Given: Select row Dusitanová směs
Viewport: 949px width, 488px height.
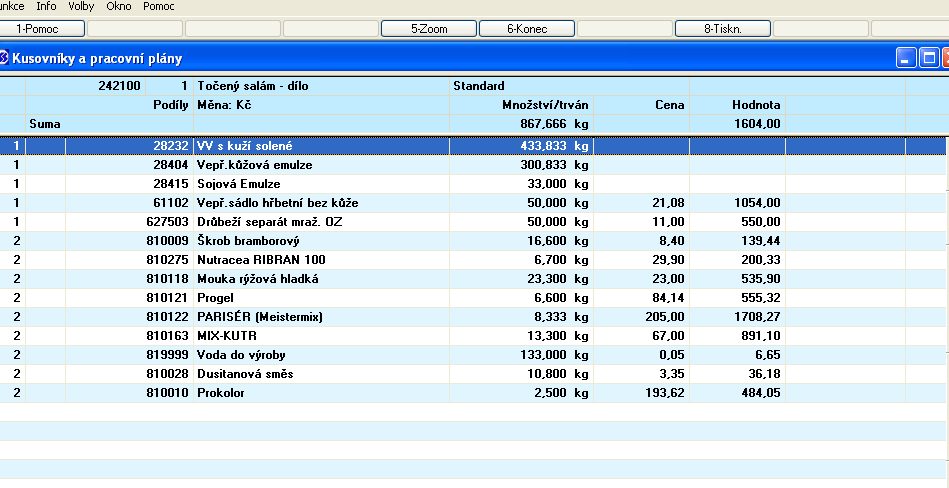Looking at the screenshot, I should 472,374.
